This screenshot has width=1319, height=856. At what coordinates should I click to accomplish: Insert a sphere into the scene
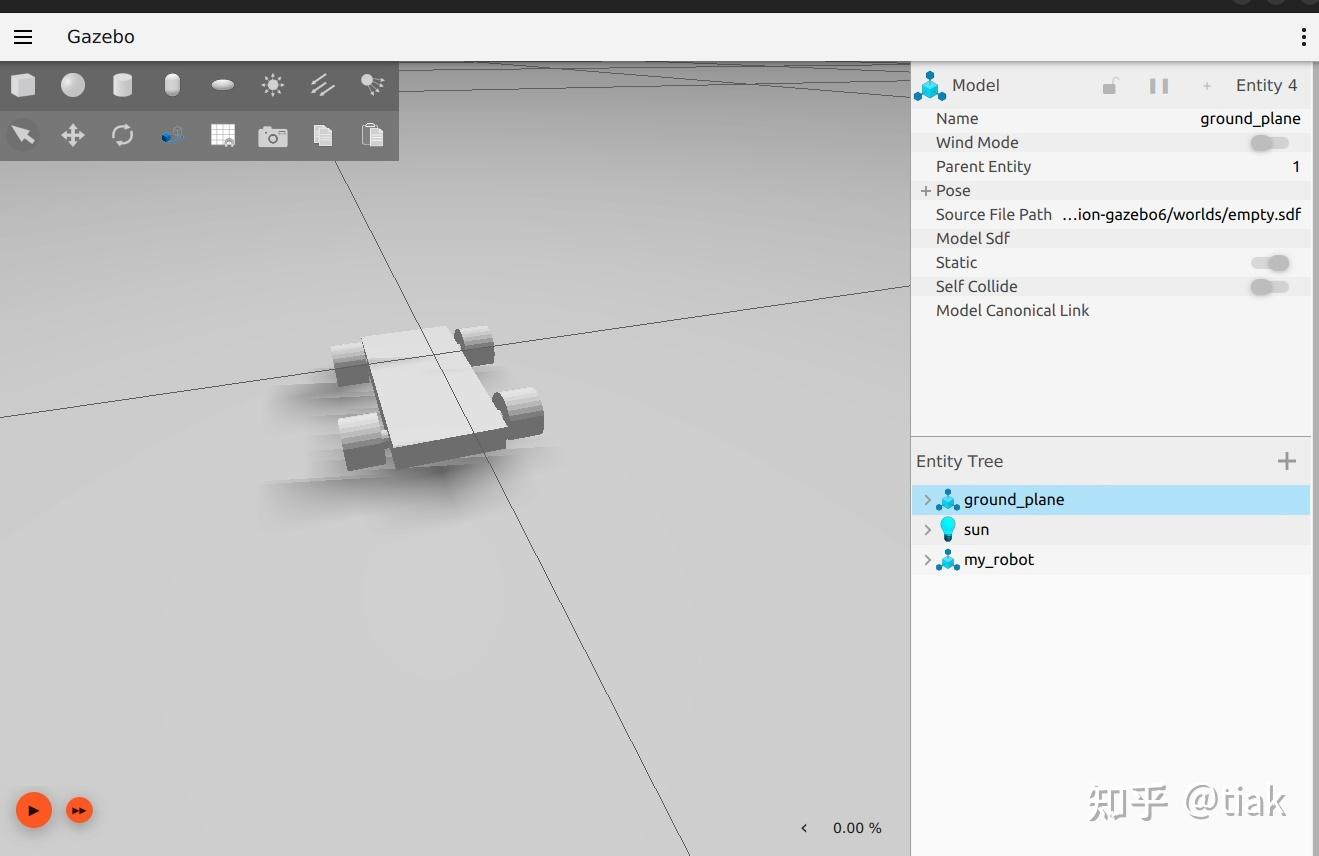[x=72, y=85]
